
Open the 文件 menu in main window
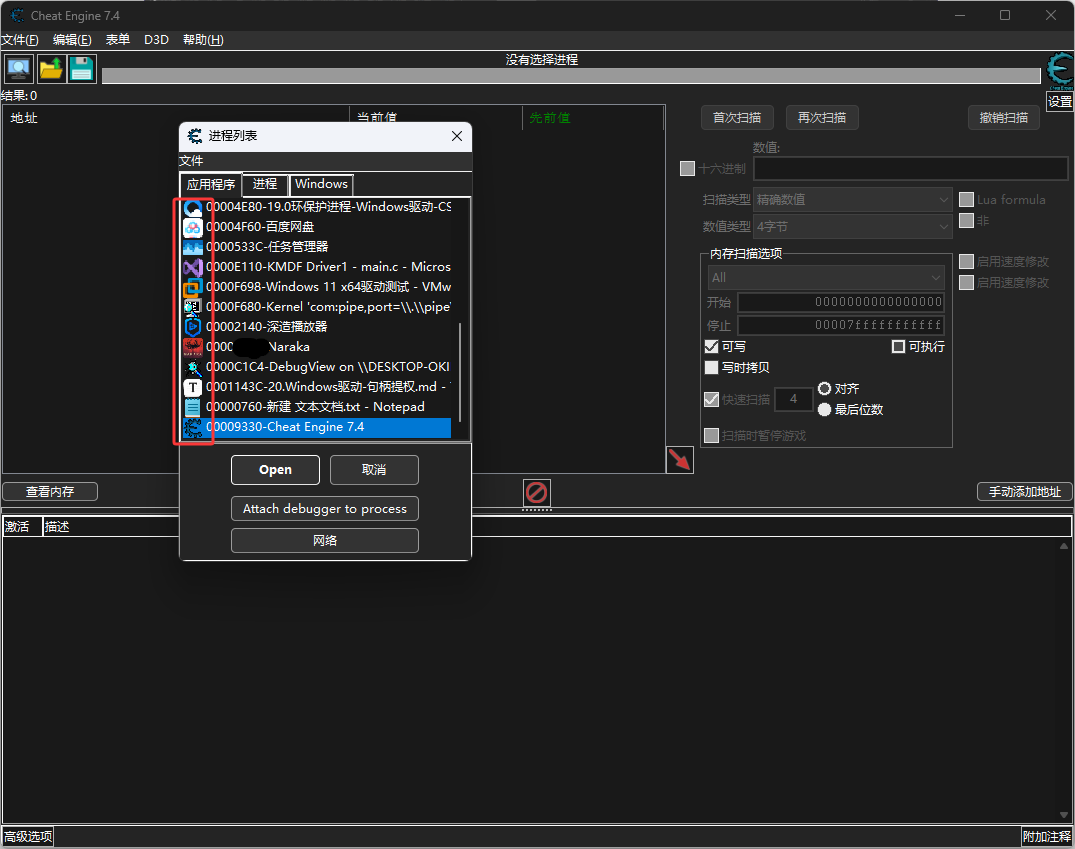point(20,40)
